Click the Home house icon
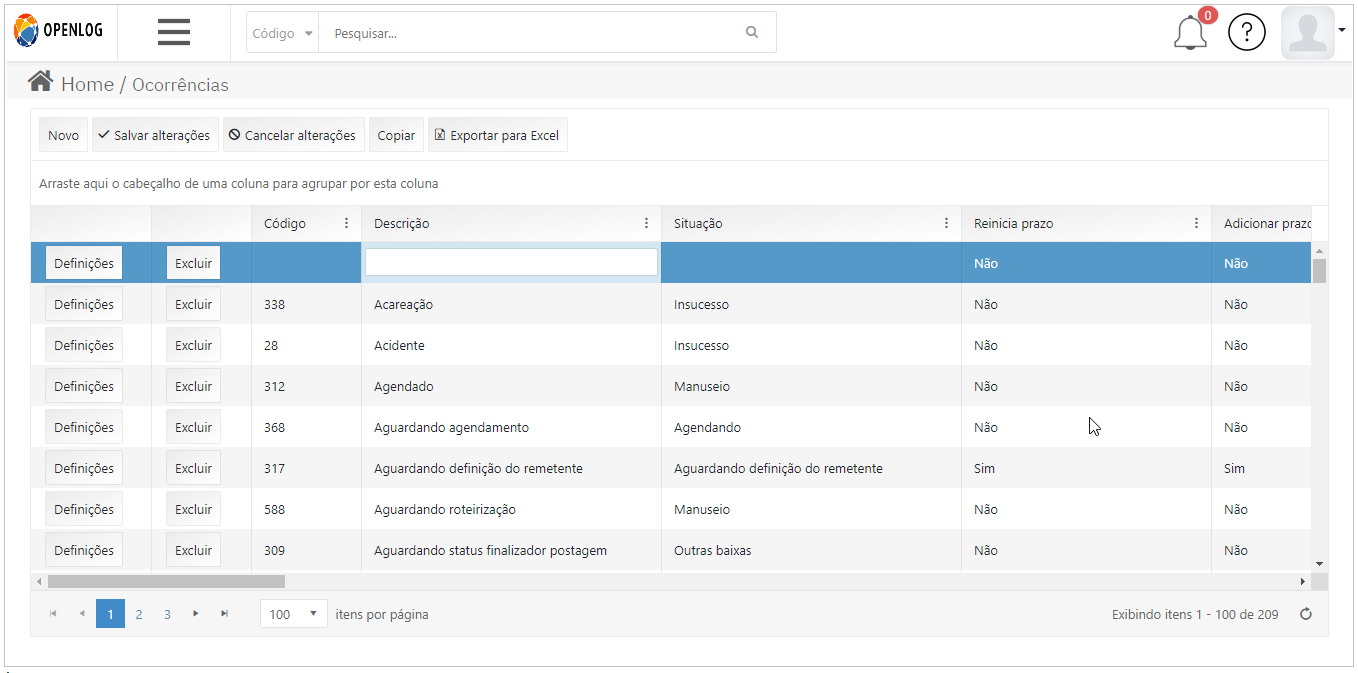This screenshot has height=673, width=1358. click(40, 82)
